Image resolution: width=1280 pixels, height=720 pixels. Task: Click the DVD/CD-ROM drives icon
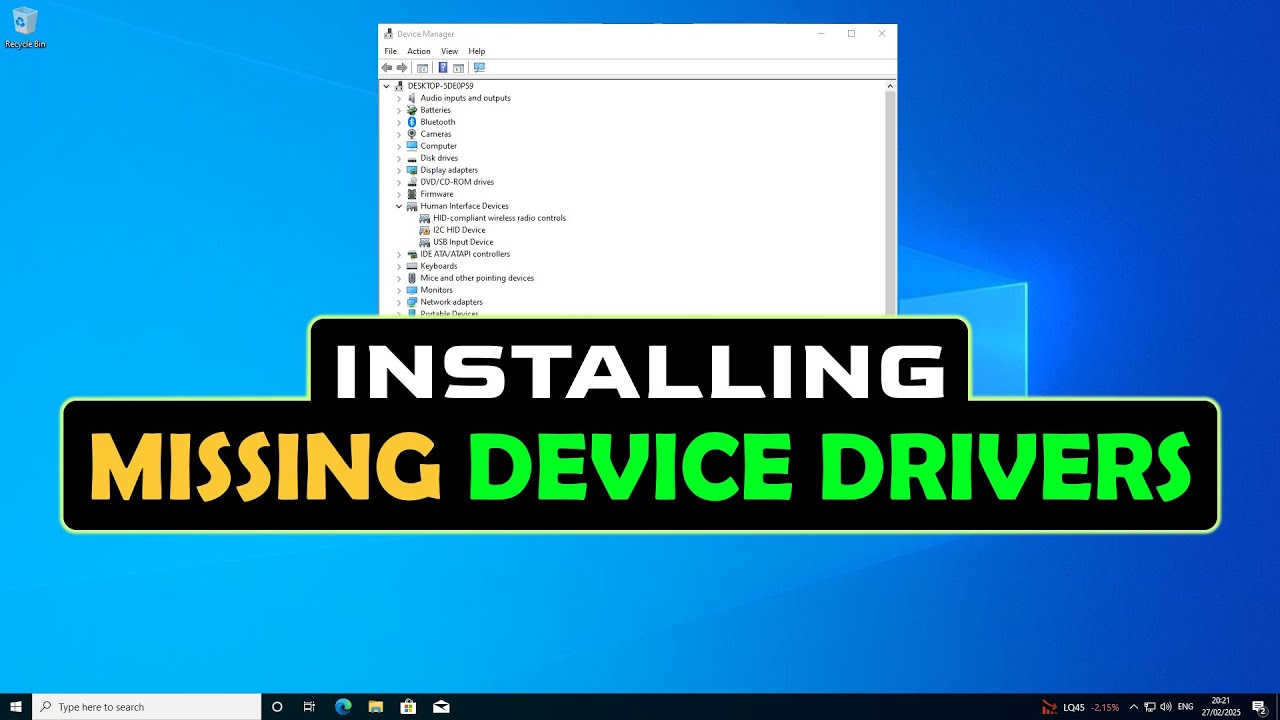[412, 182]
